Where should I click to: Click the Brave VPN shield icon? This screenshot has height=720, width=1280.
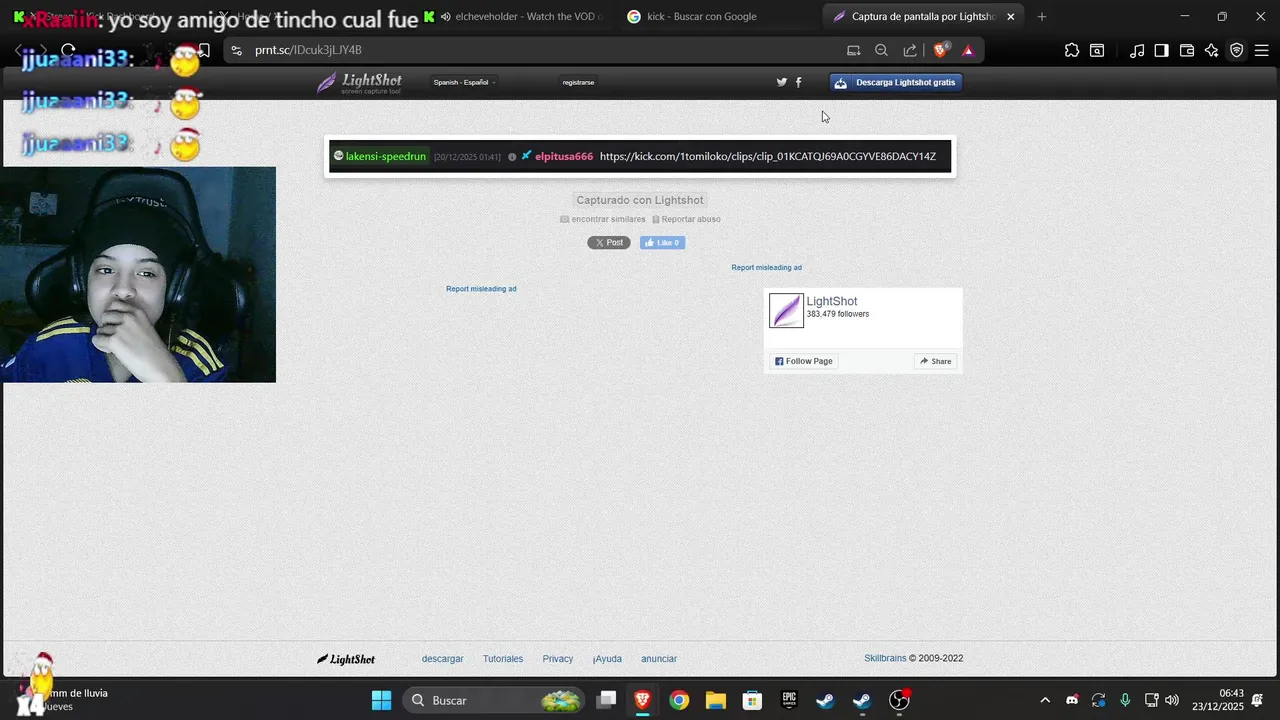pyautogui.click(x=1236, y=50)
